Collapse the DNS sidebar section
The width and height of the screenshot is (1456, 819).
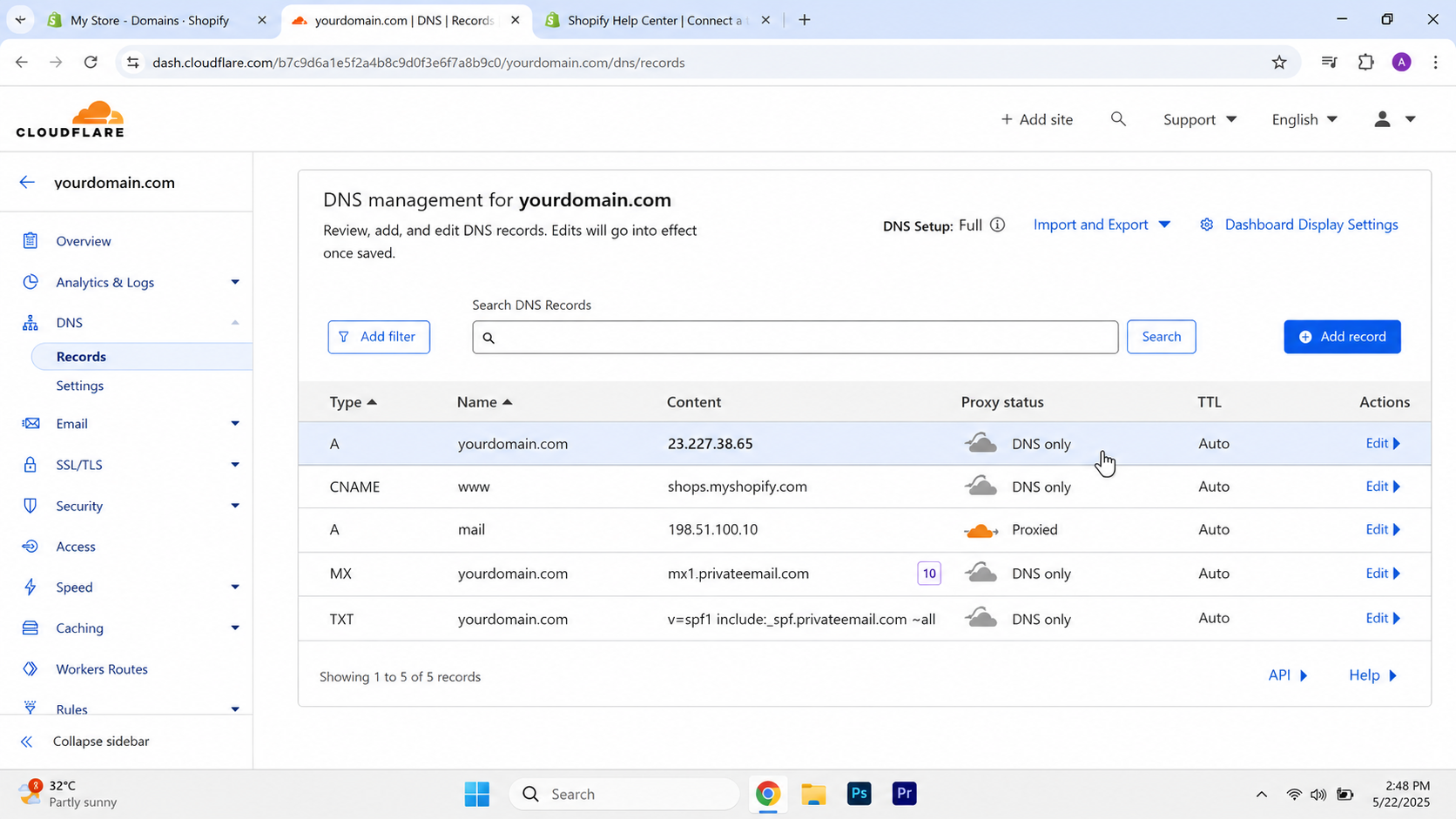(235, 323)
